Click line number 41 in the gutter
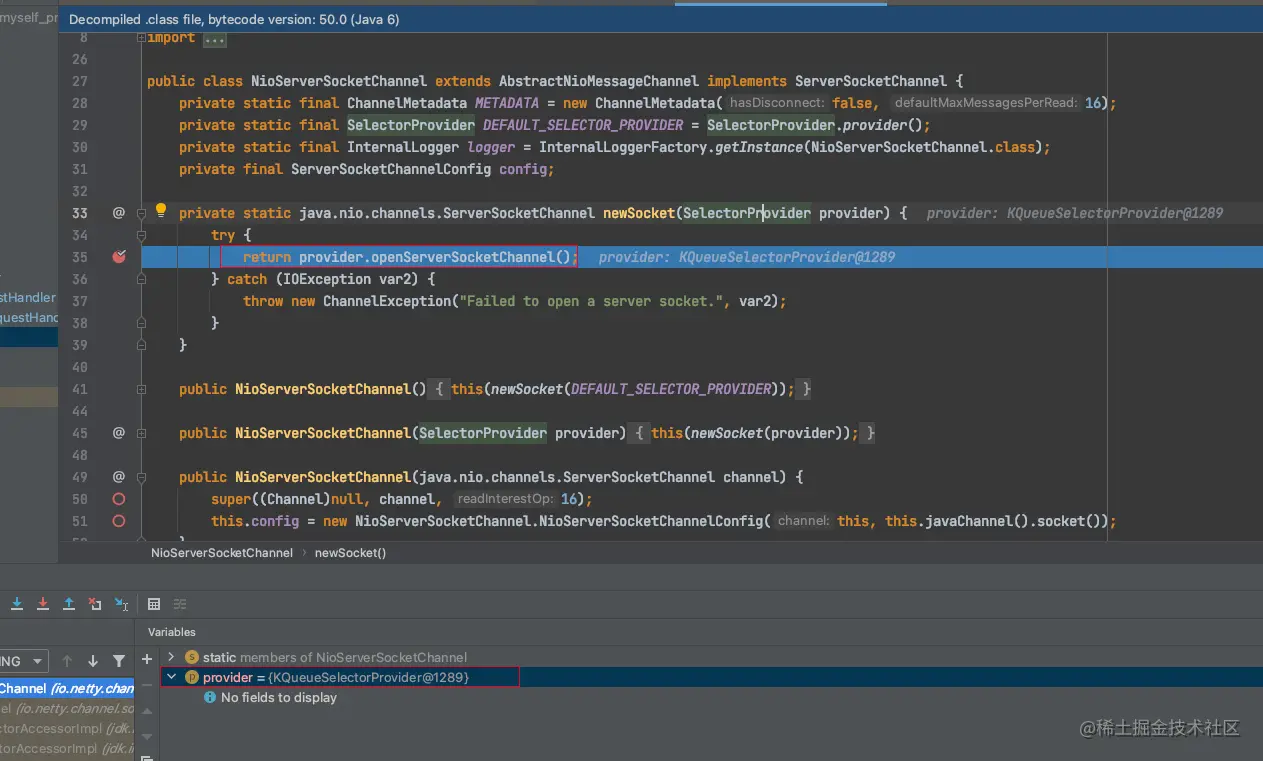 coord(80,389)
